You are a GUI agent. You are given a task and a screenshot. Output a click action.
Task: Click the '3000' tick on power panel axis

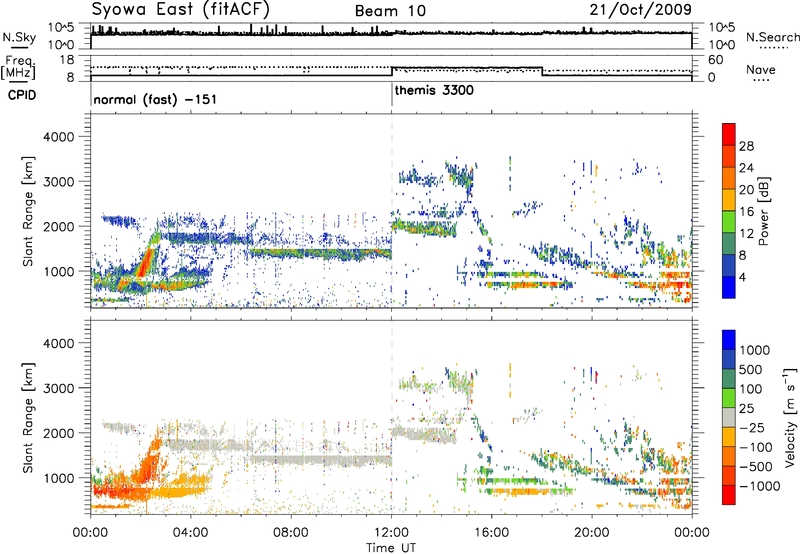(58, 182)
